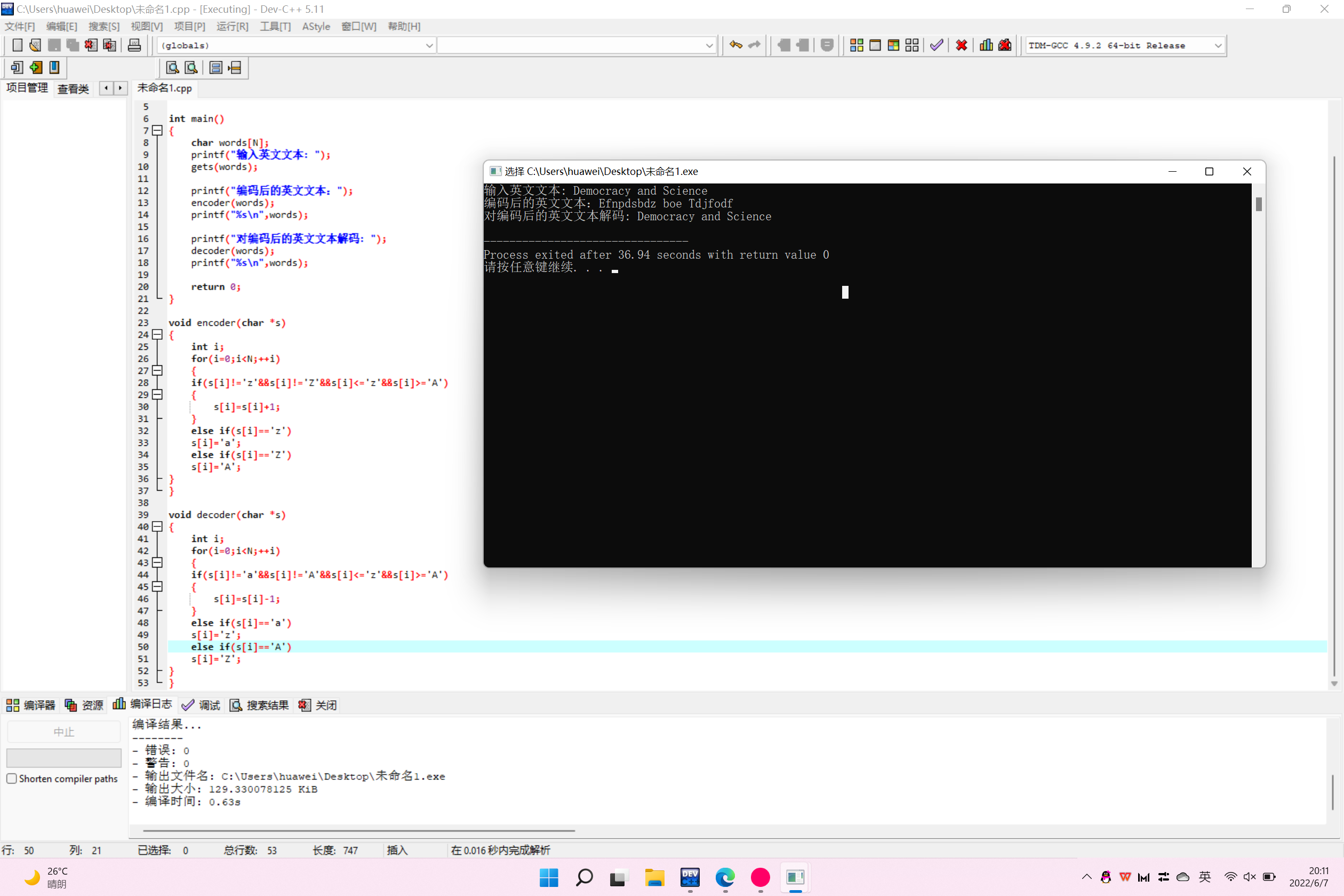Click the Profile analysis bar chart icon

point(986,45)
